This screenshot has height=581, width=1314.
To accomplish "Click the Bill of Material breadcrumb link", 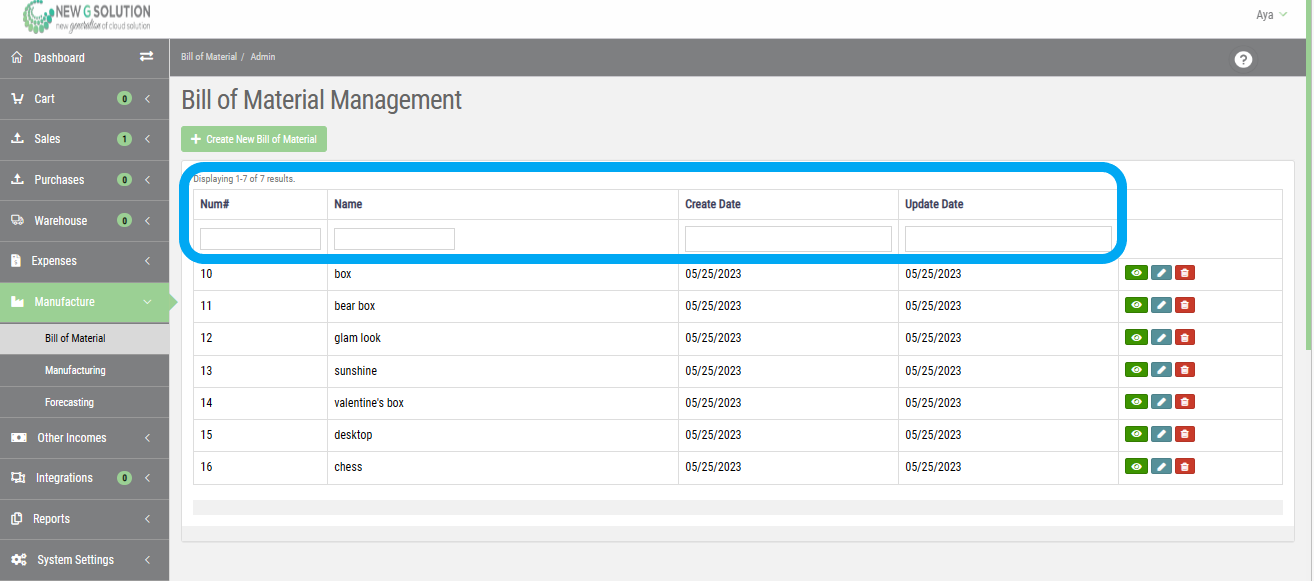I will [209, 57].
